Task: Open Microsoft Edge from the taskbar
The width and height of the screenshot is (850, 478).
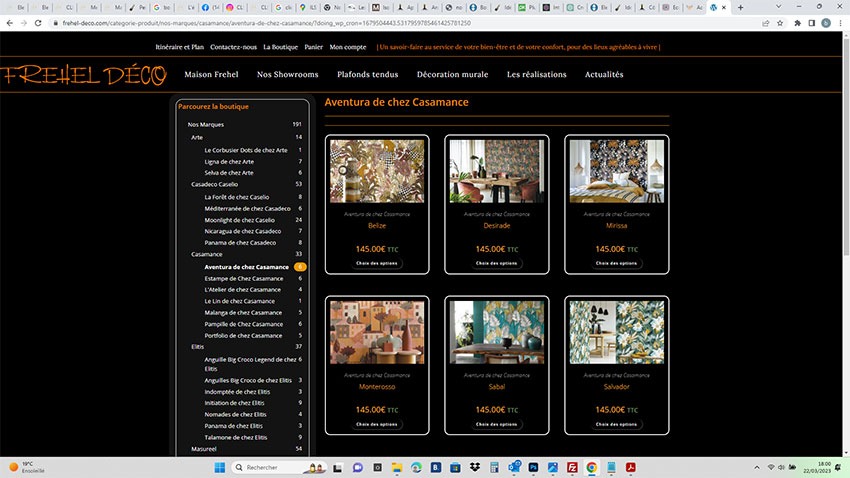Action: [x=416, y=467]
